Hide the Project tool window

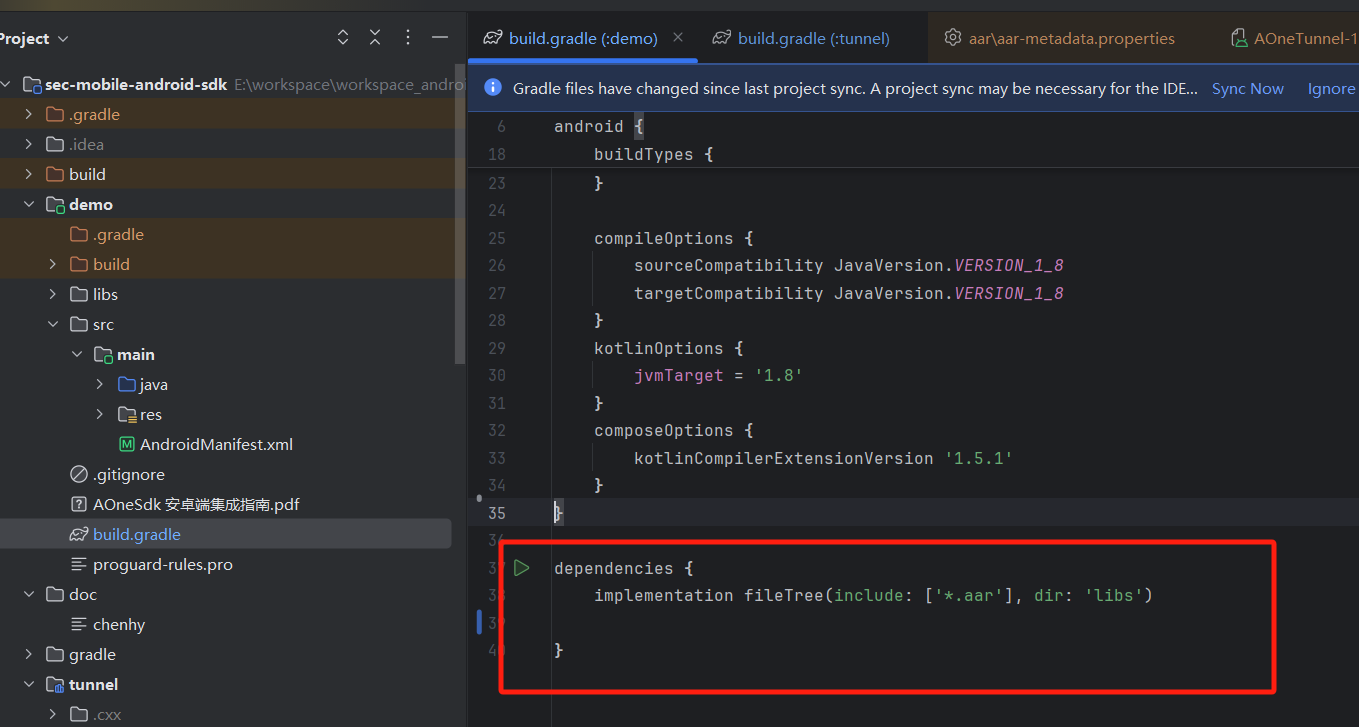click(439, 38)
